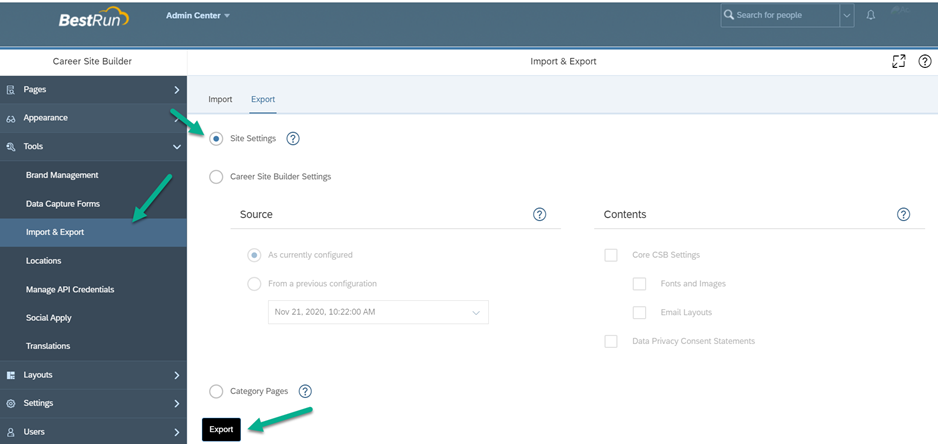Open the notifications bell icon
Image resolution: width=938 pixels, height=444 pixels.
click(871, 16)
